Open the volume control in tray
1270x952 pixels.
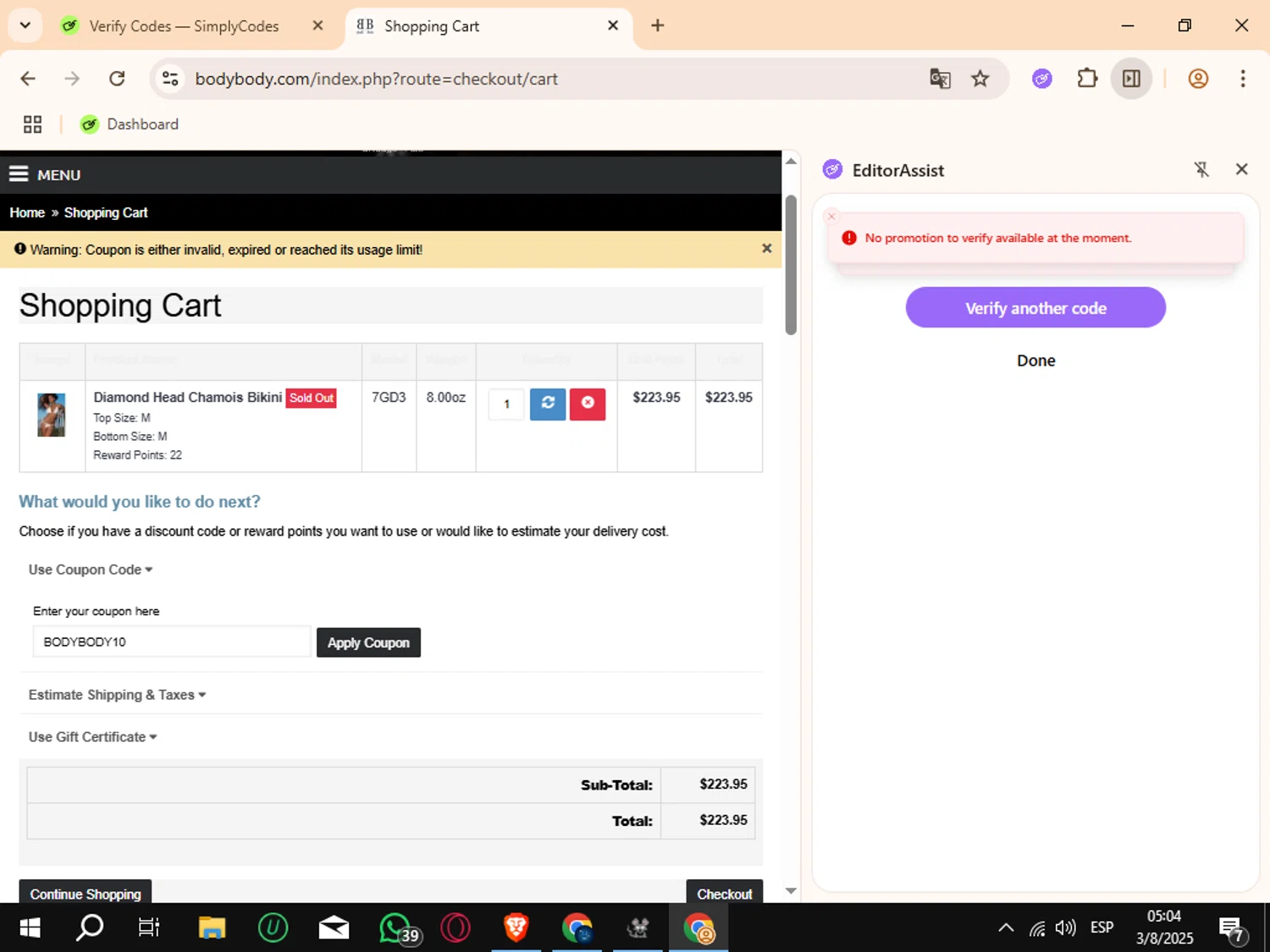pos(1066,928)
